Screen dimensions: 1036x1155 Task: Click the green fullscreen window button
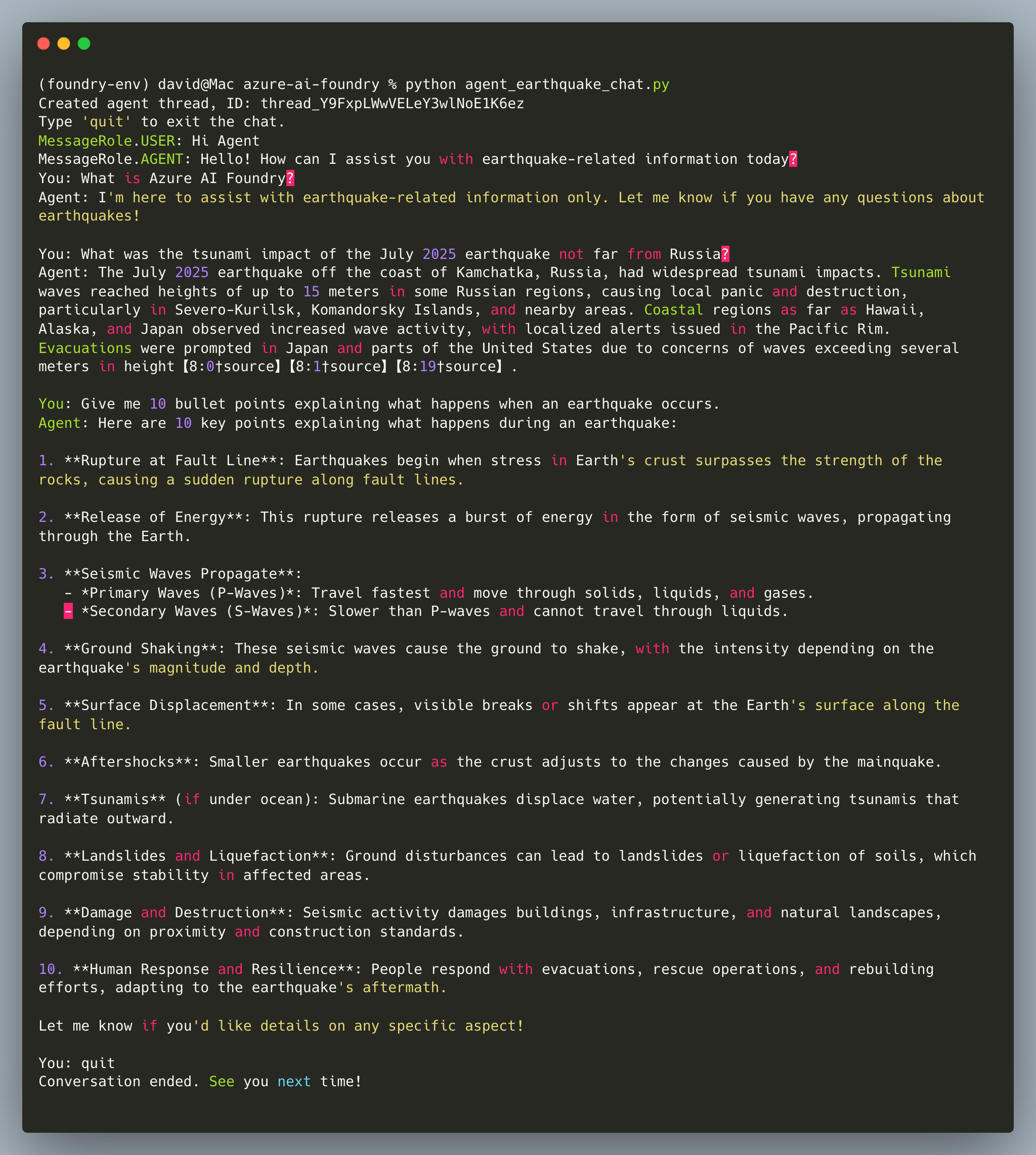tap(83, 44)
